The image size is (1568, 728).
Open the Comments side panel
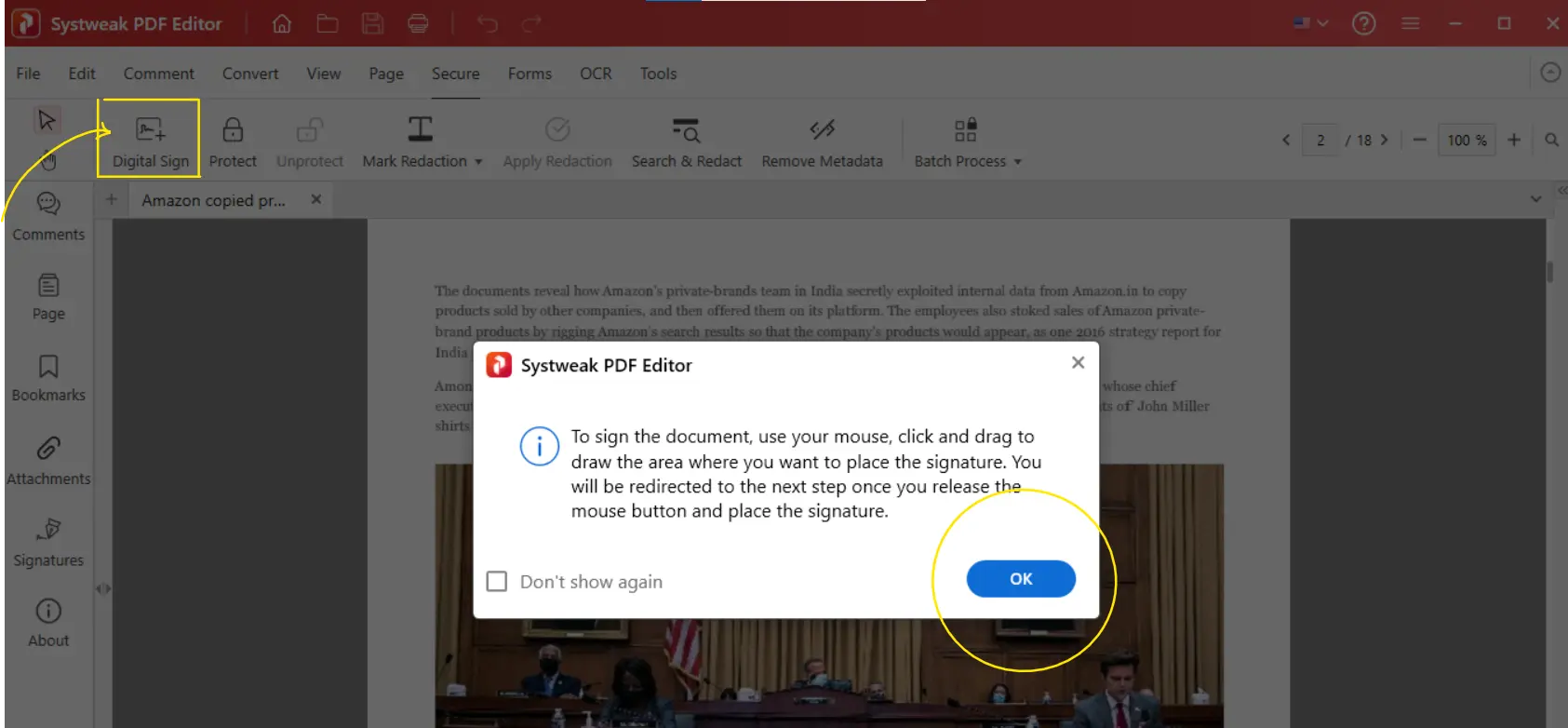pos(48,217)
